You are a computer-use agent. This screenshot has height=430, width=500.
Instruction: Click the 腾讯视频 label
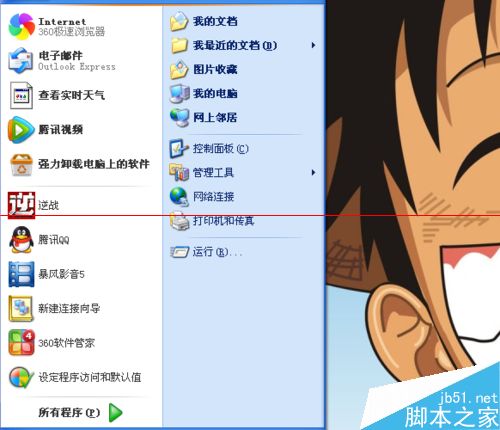tap(60, 130)
